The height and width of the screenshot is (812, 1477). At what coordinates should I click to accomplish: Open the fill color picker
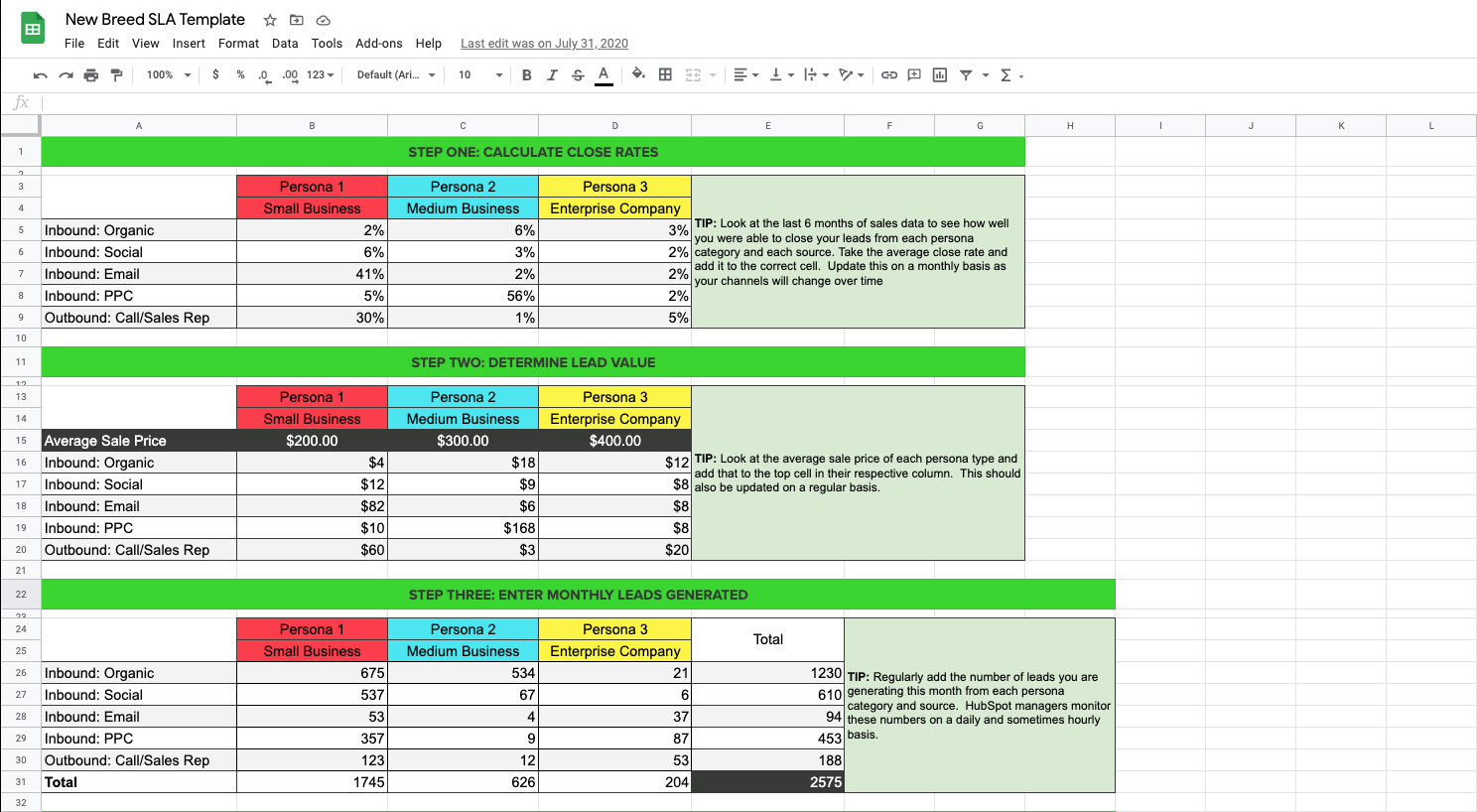pos(638,74)
